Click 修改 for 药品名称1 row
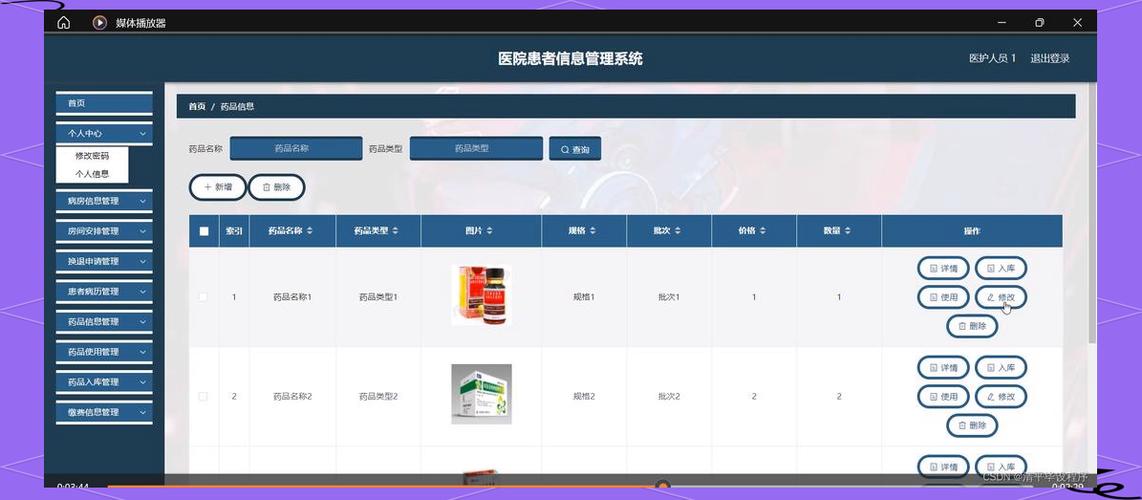Screen dimensions: 1142x500 point(1001,297)
